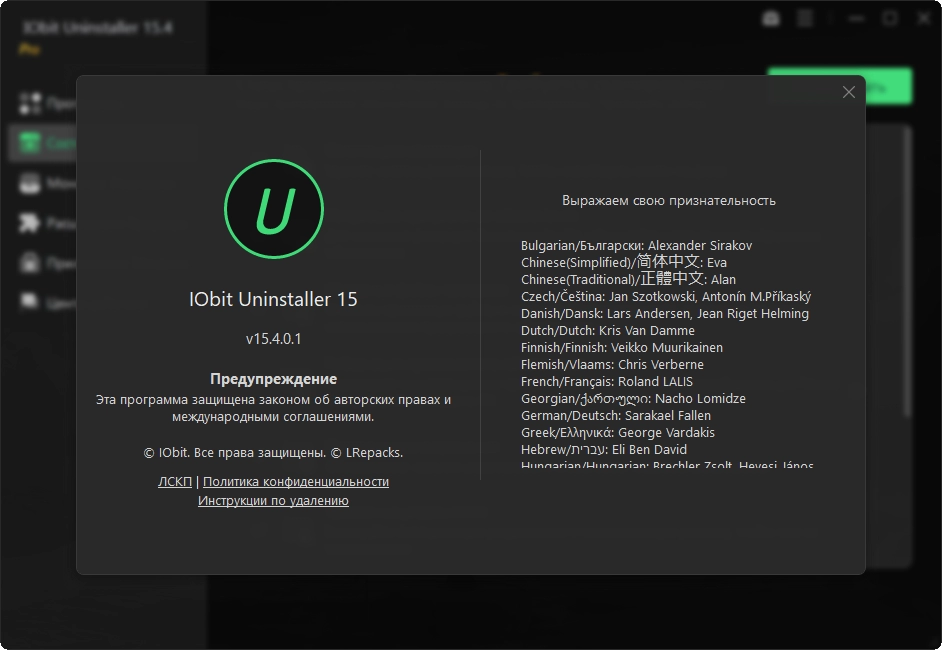Select the version text v15.4.0.1
Viewport: 942px width, 650px height.
(x=273, y=338)
